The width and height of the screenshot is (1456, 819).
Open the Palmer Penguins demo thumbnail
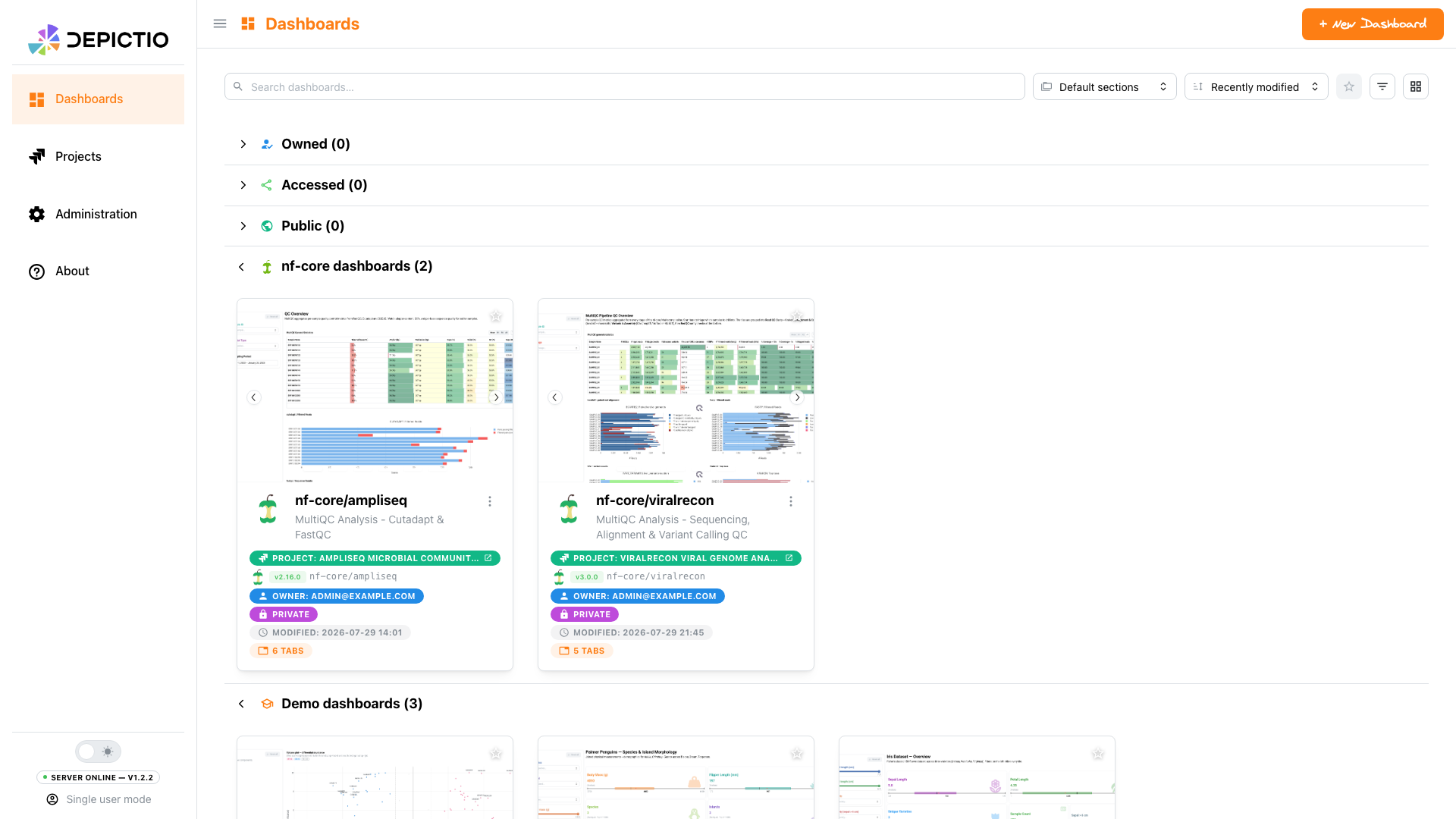click(676, 778)
